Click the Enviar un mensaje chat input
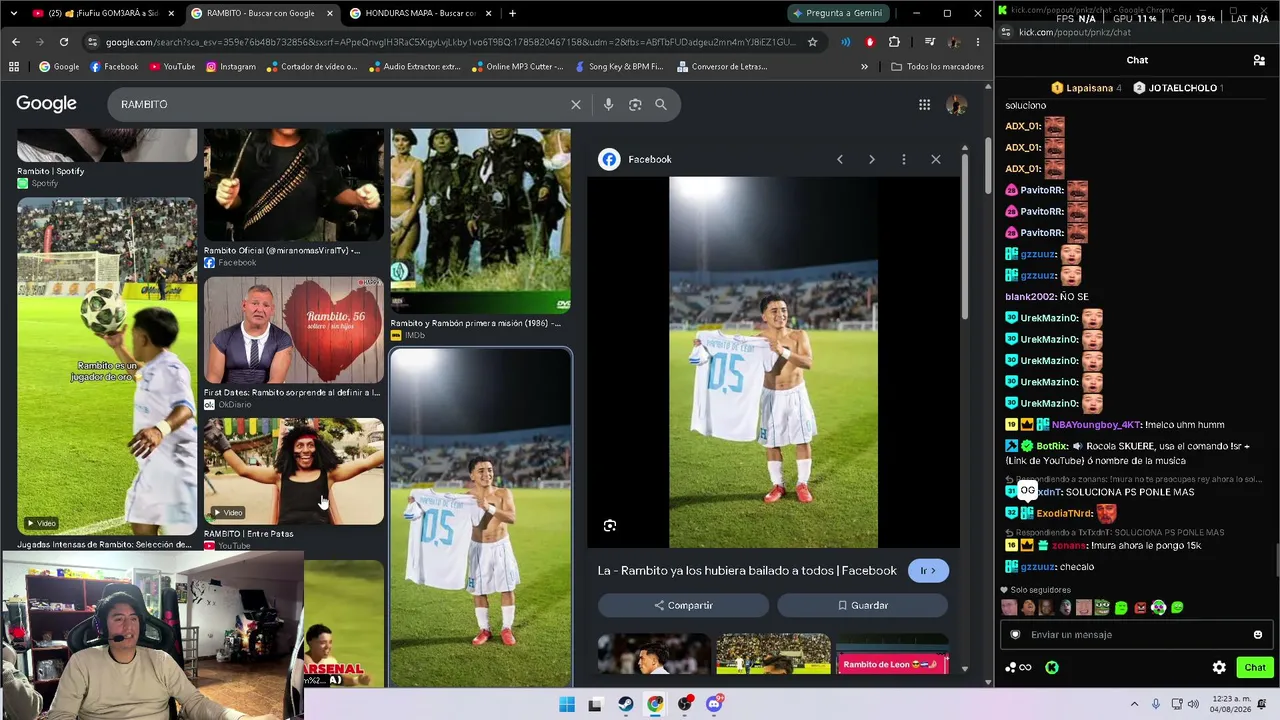 pyautogui.click(x=1136, y=634)
